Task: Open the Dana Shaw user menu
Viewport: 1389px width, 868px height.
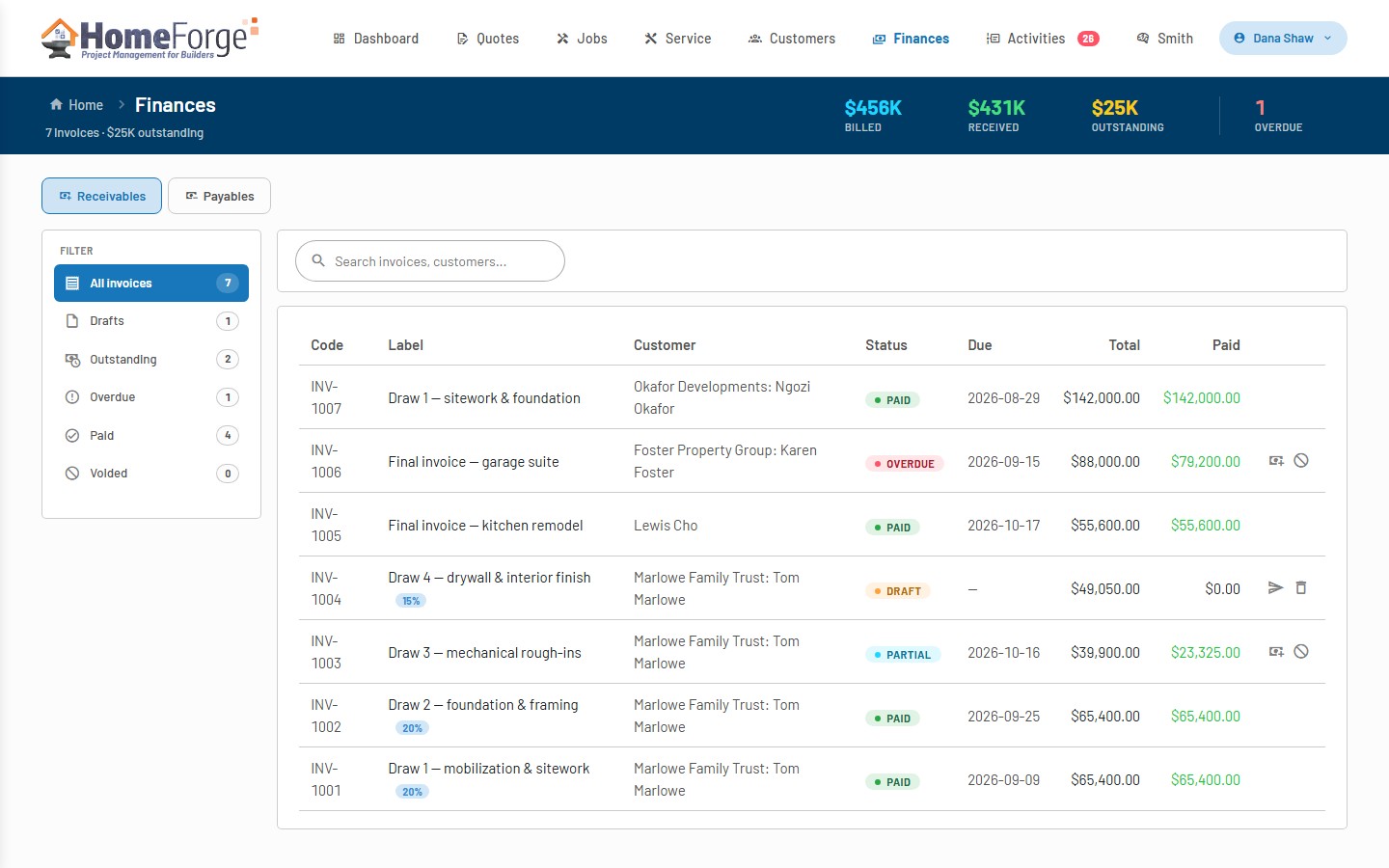Action: click(1283, 39)
